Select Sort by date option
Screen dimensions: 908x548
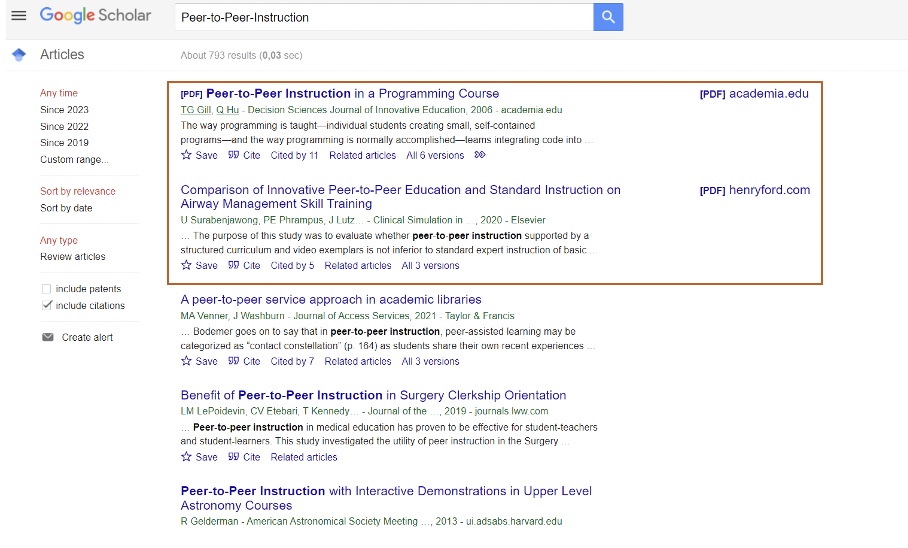click(66, 208)
